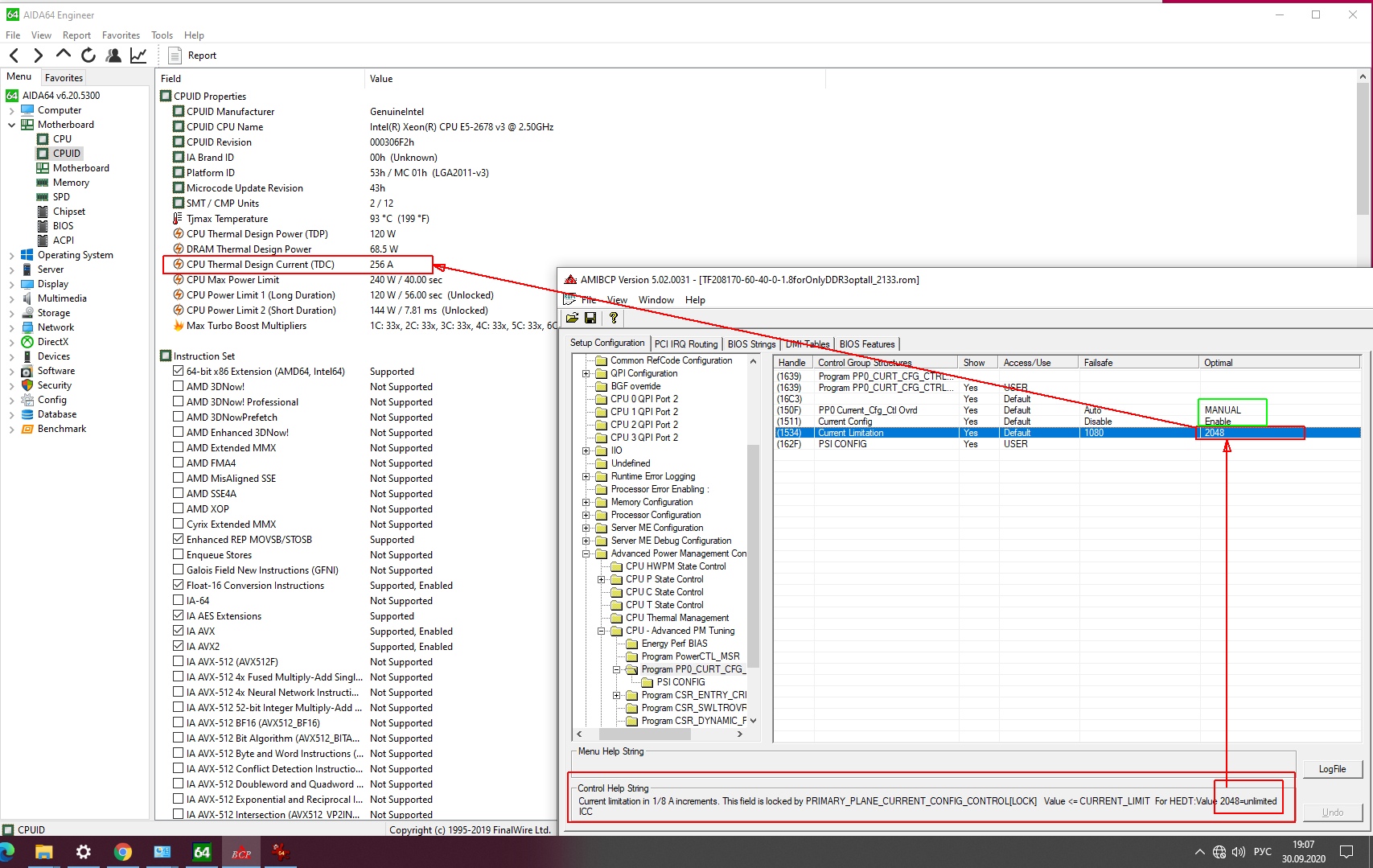The image size is (1373, 868).
Task: Open the Database category icon
Action: point(27,414)
